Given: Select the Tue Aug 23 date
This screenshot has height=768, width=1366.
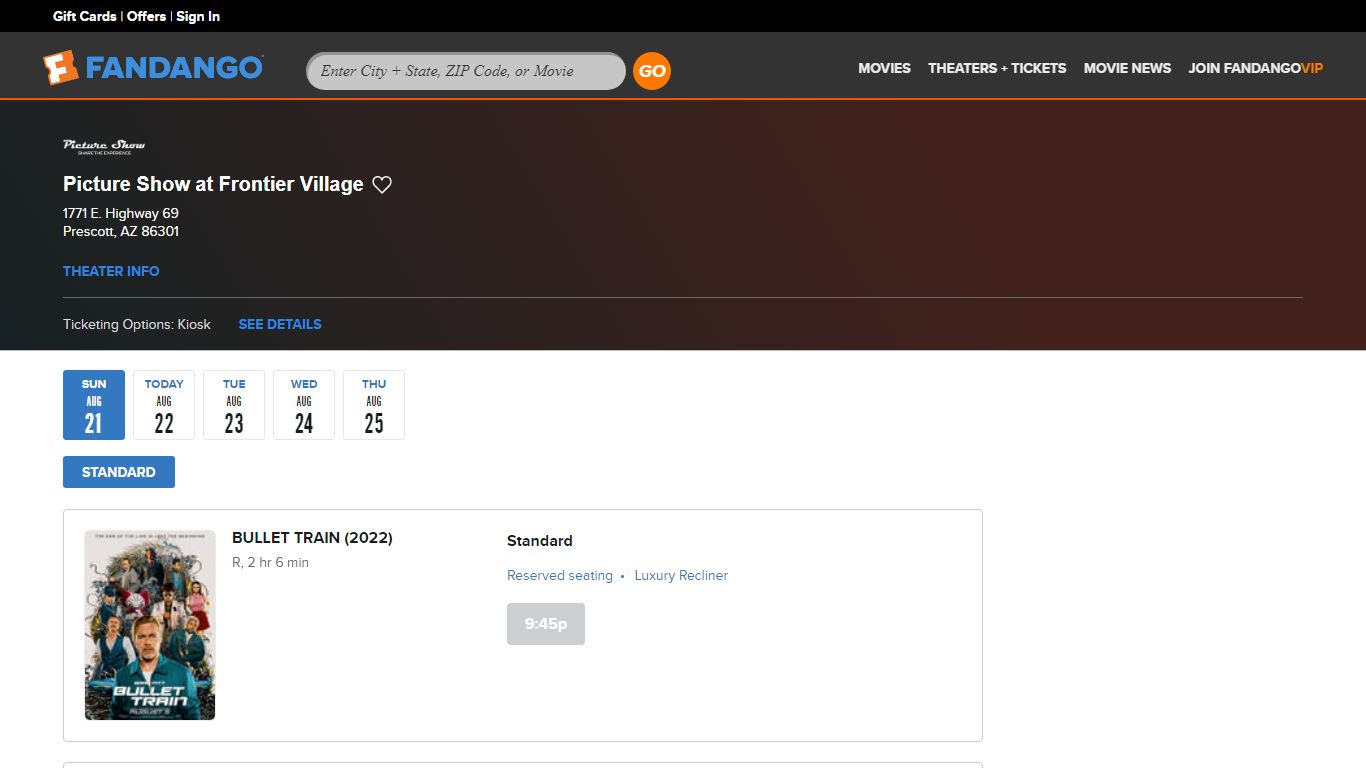Looking at the screenshot, I should pyautogui.click(x=234, y=405).
